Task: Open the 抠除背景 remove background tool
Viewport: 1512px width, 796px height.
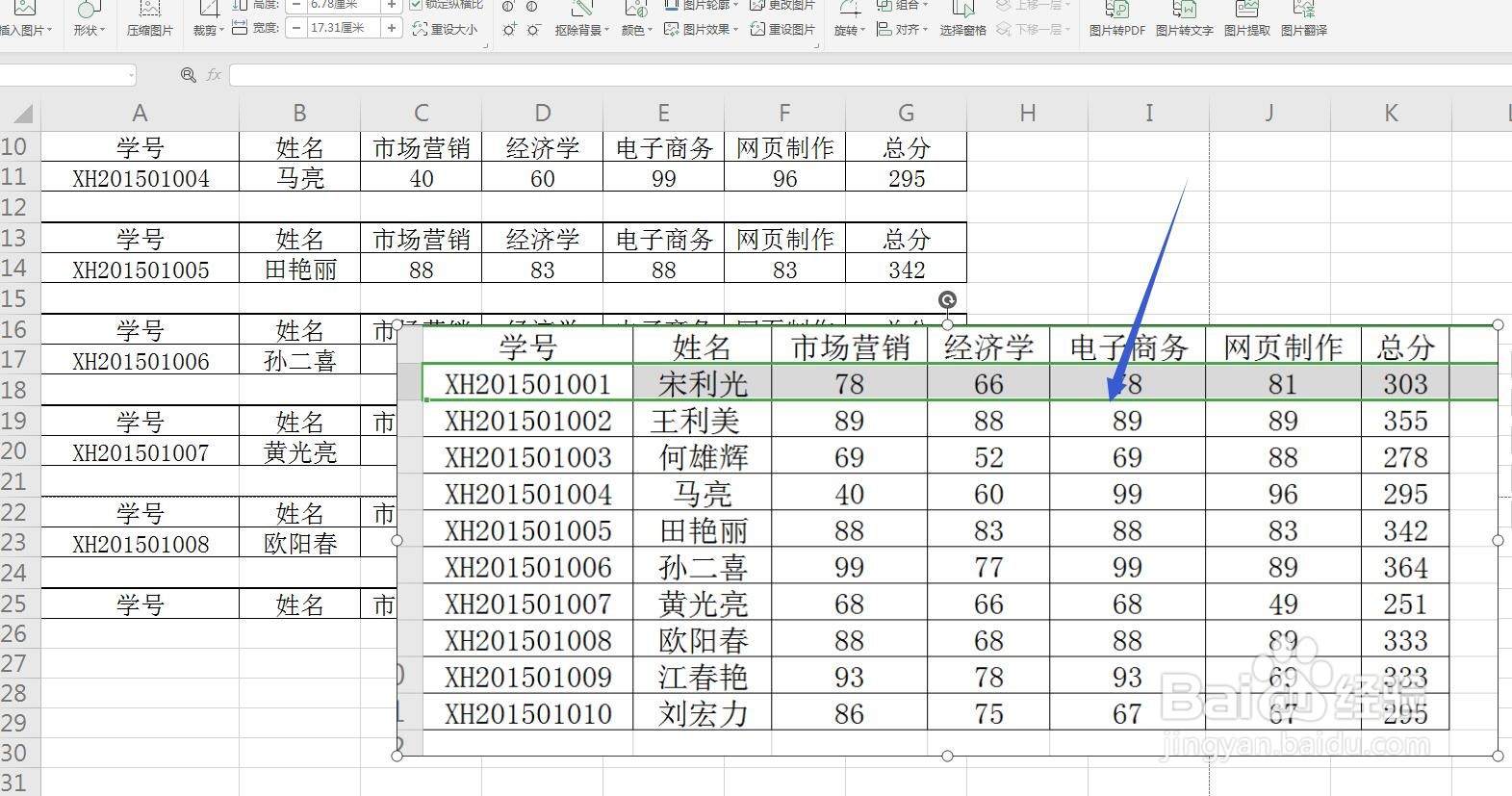Action: tap(580, 19)
